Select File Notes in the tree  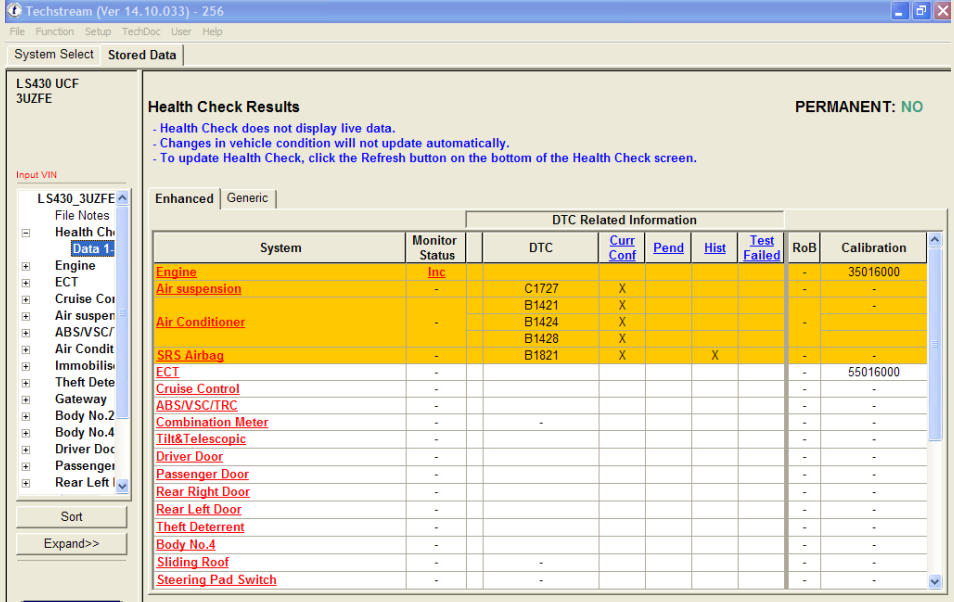pos(82,215)
